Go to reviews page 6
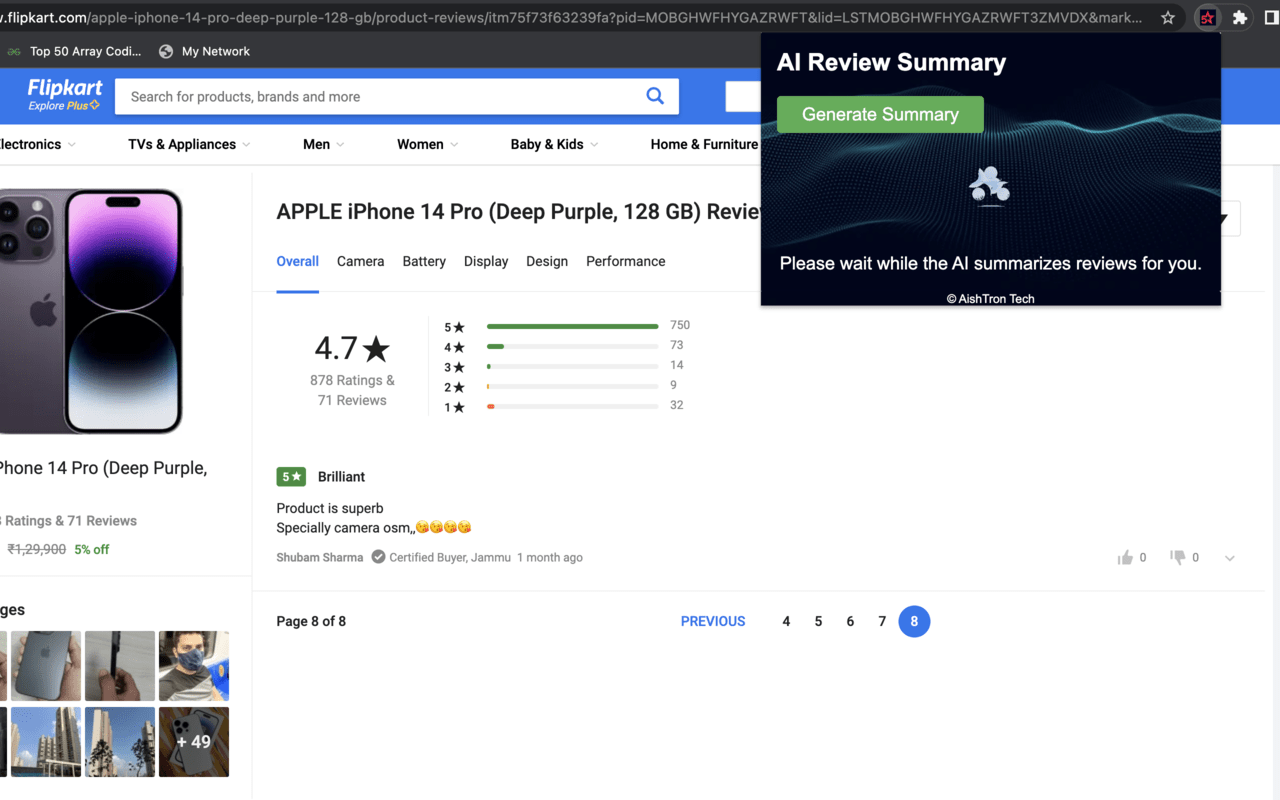The width and height of the screenshot is (1280, 800). (x=850, y=621)
